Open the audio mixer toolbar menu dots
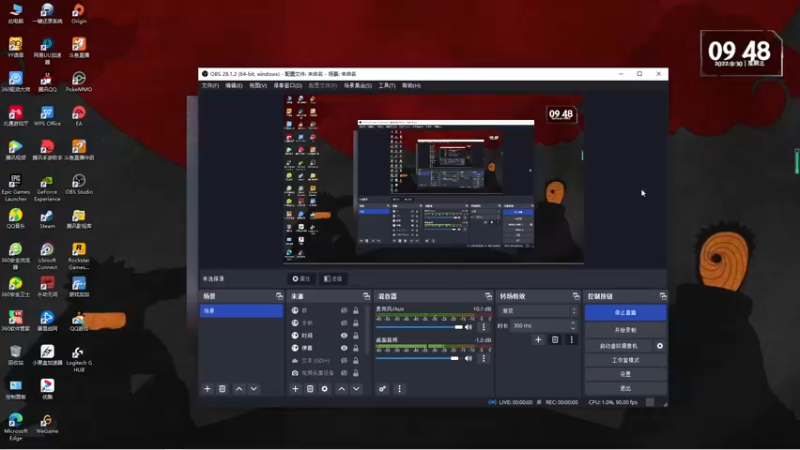This screenshot has height=450, width=800. pos(399,389)
